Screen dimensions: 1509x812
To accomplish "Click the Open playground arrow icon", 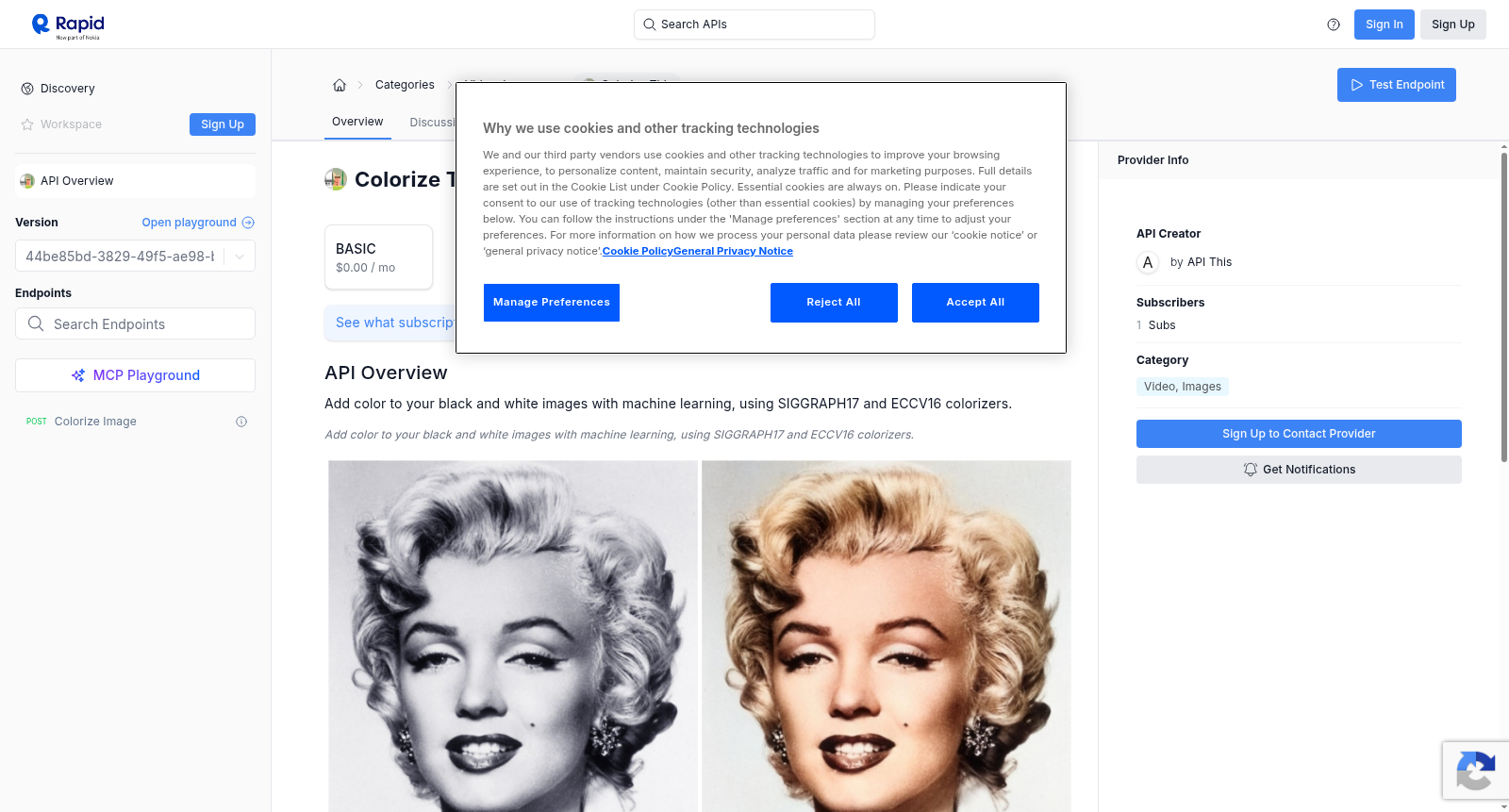I will [x=248, y=223].
